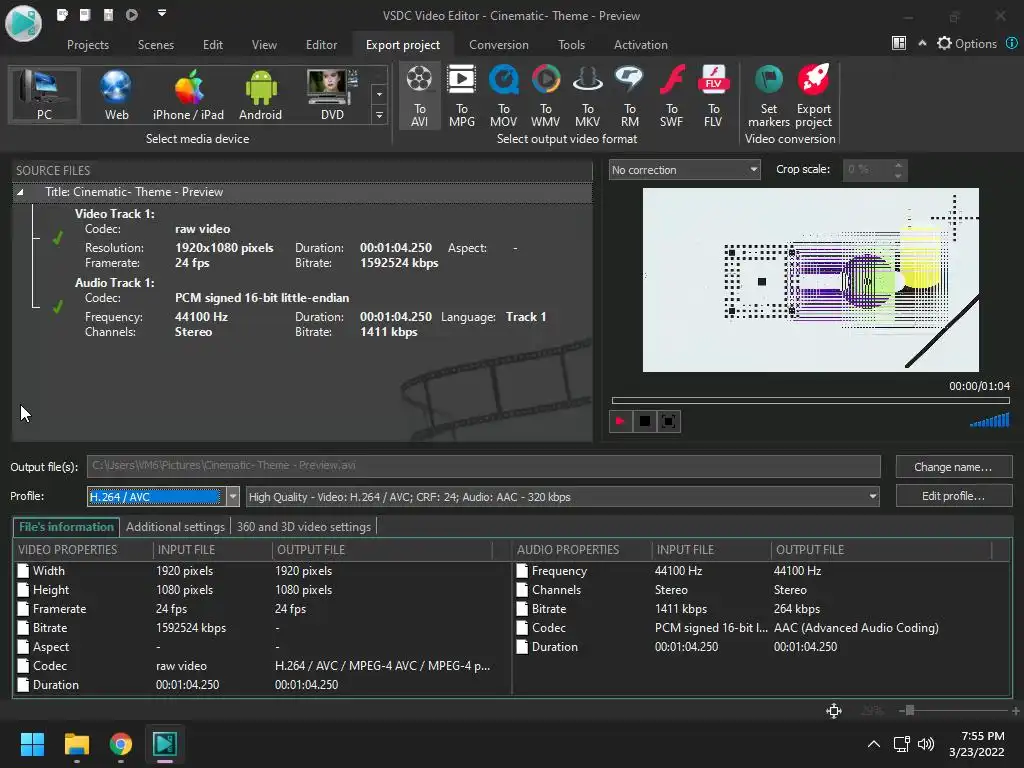This screenshot has height=768, width=1024.
Task: Set output format To MPG
Action: pos(462,96)
